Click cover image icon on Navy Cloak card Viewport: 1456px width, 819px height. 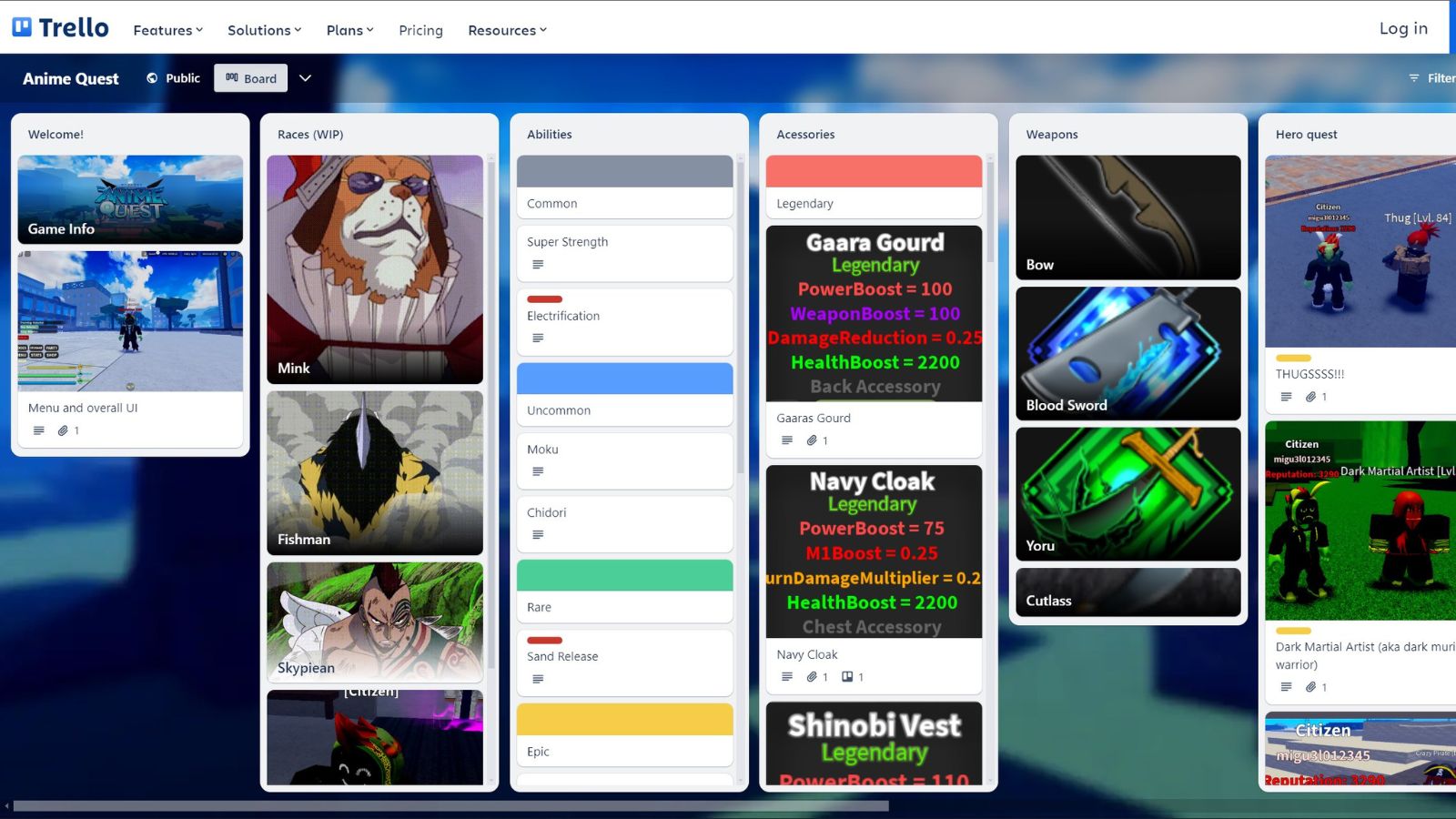[x=847, y=677]
